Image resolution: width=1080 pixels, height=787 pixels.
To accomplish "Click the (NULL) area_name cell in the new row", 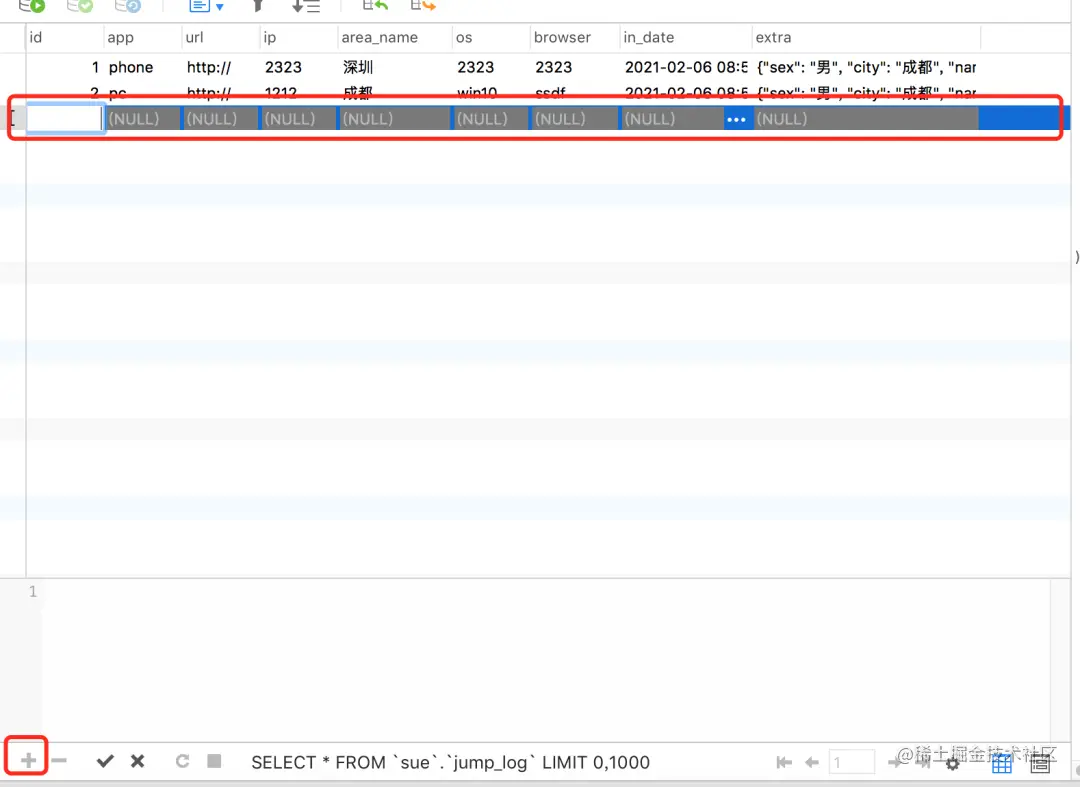I will tap(395, 119).
